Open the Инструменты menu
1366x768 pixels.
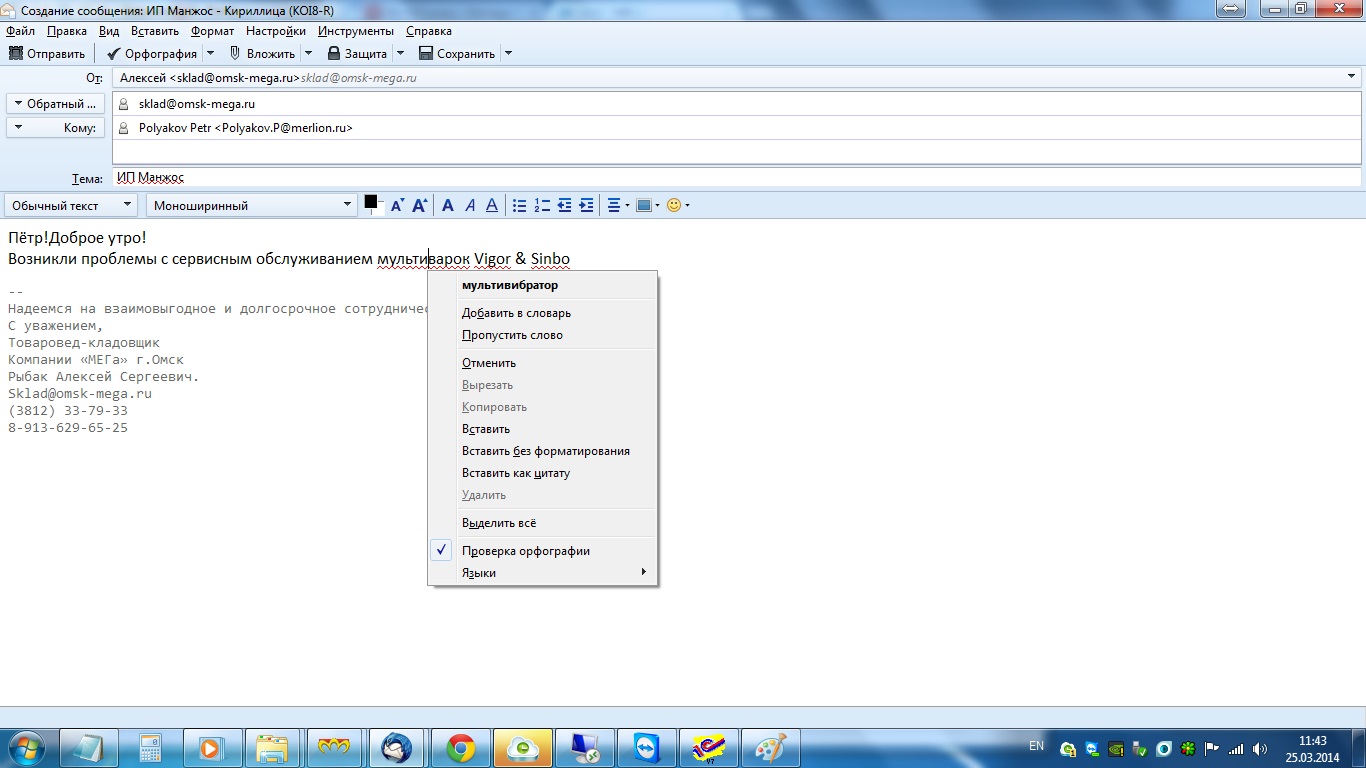pos(356,31)
